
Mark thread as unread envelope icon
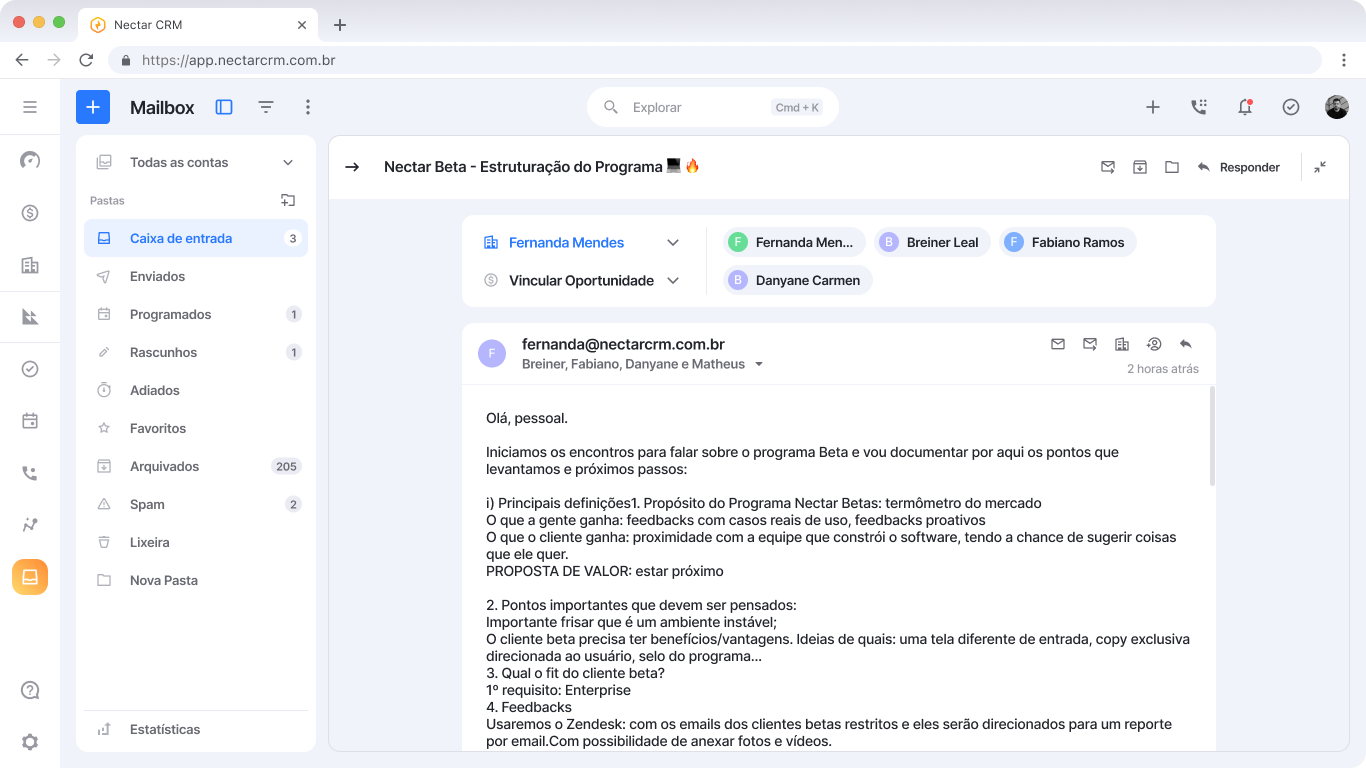(1108, 167)
